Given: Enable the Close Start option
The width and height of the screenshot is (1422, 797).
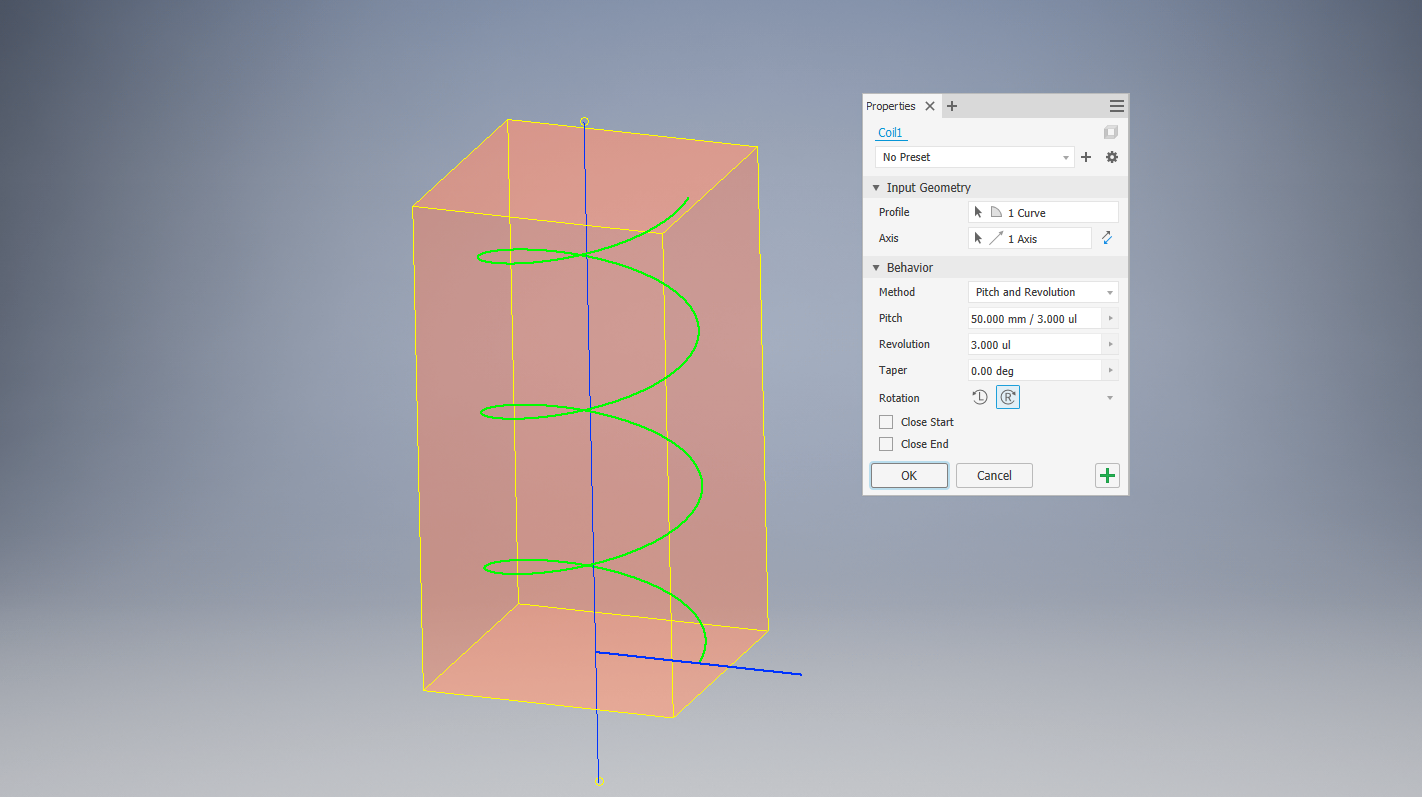Looking at the screenshot, I should coord(886,421).
